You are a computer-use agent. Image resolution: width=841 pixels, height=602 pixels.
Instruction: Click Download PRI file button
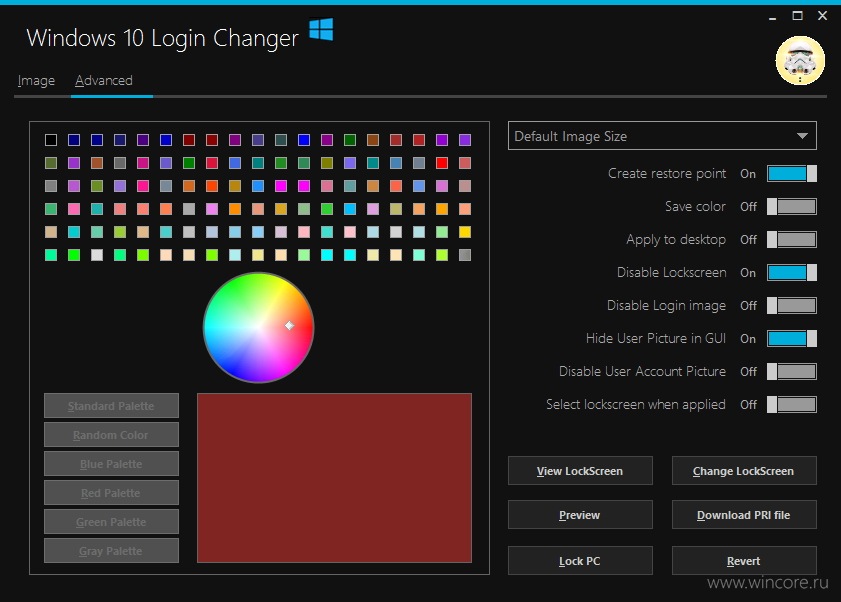744,515
